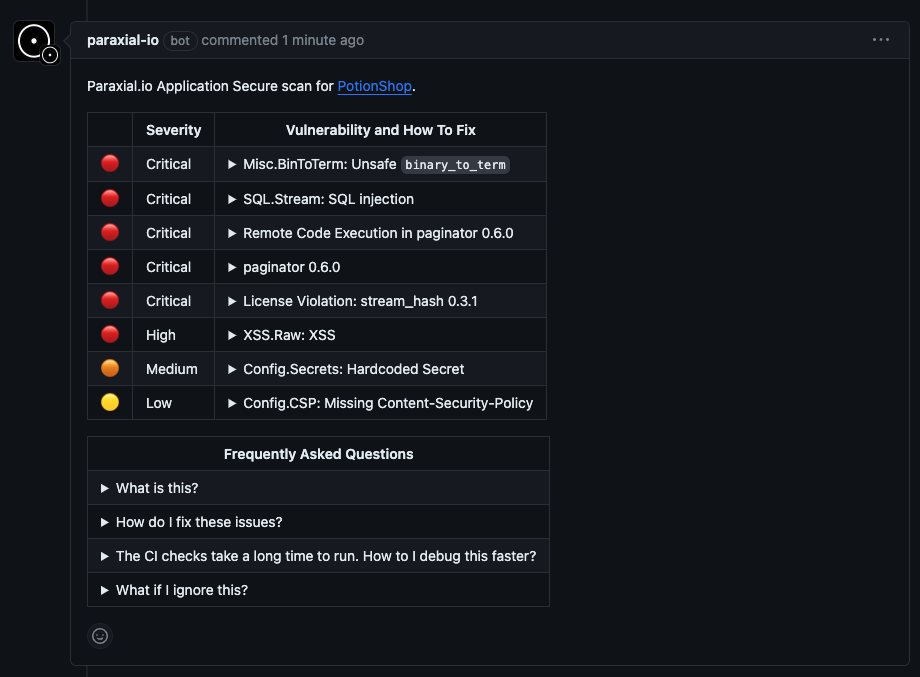Screen dimensions: 920x677
Task: Expand What if I ignore this?
Action: click(x=174, y=590)
